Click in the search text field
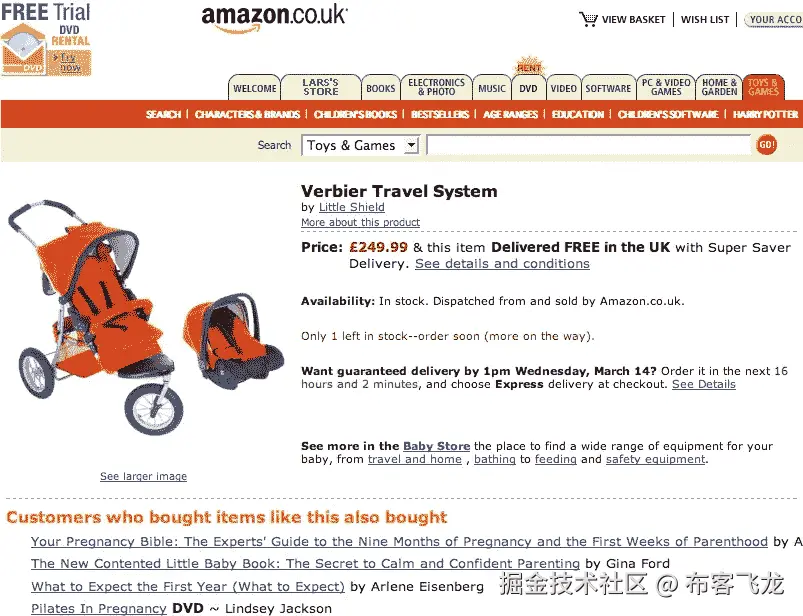Screen dimensions: 803x616 (589, 145)
